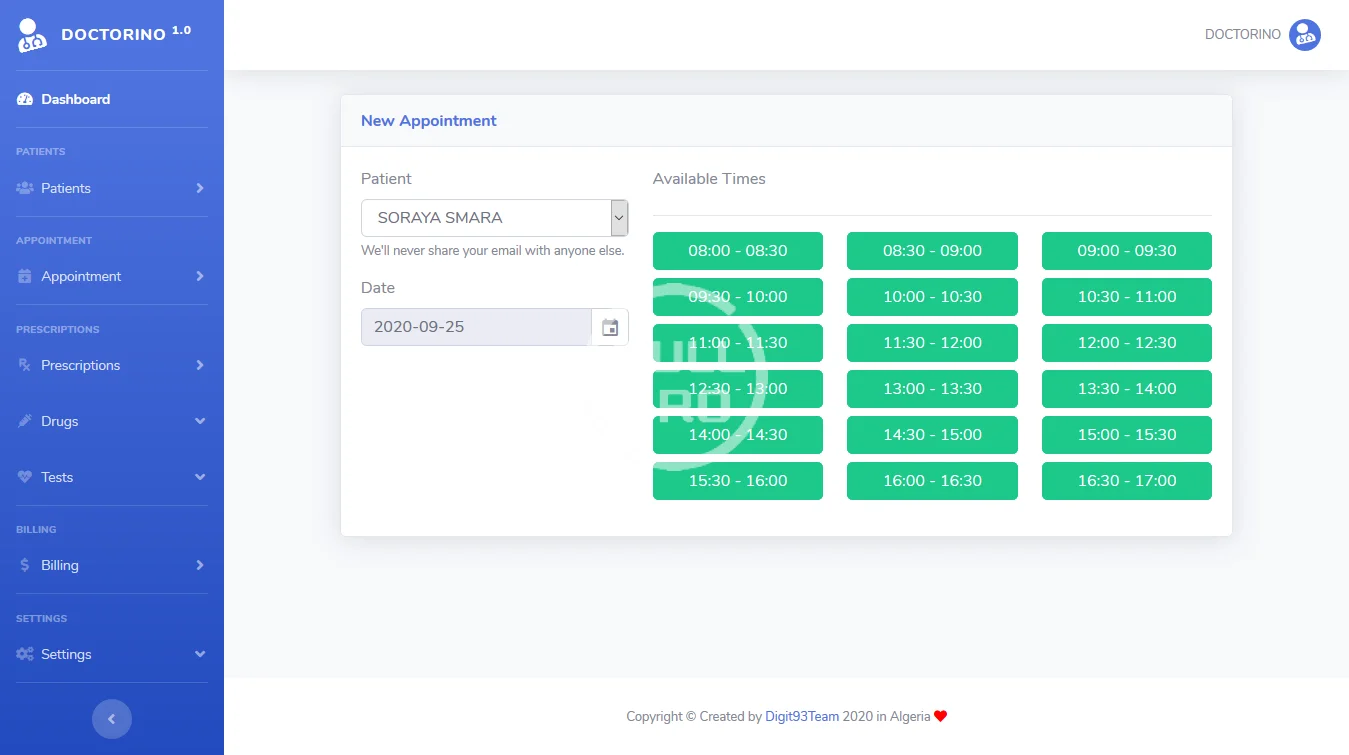1349x755 pixels.
Task: Open the calendar date picker icon
Action: pyautogui.click(x=610, y=327)
